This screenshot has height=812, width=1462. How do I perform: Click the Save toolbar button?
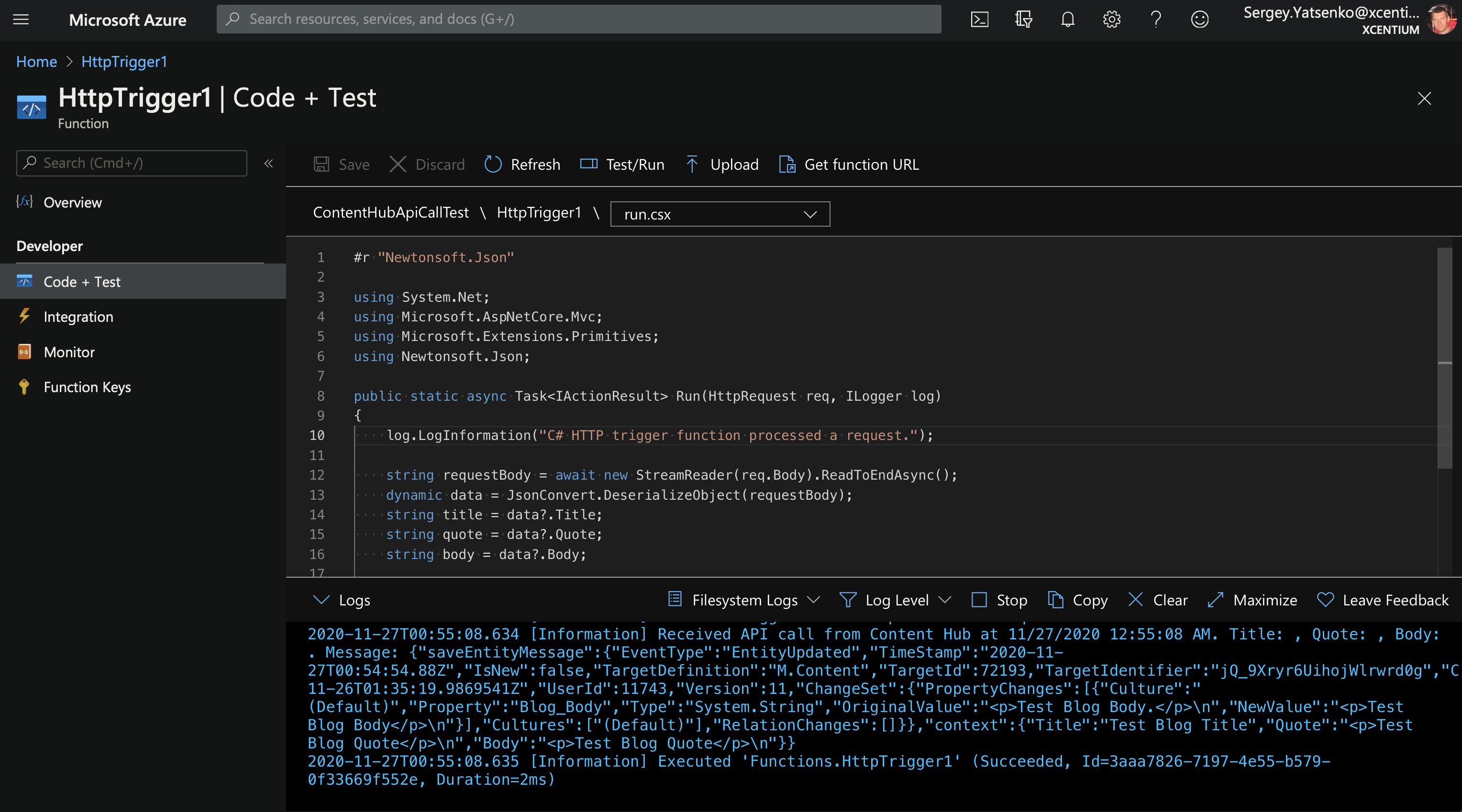[342, 165]
